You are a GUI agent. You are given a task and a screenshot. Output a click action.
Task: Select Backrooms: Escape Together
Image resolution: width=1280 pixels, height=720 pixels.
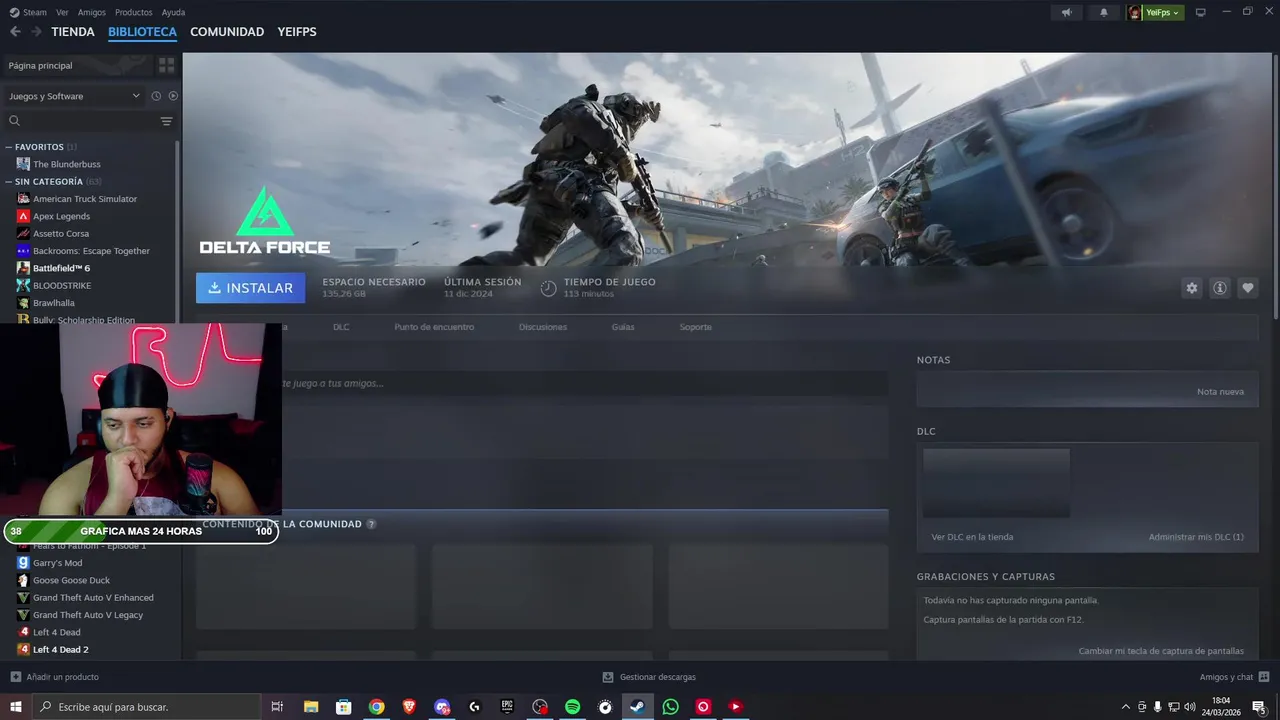[90, 251]
